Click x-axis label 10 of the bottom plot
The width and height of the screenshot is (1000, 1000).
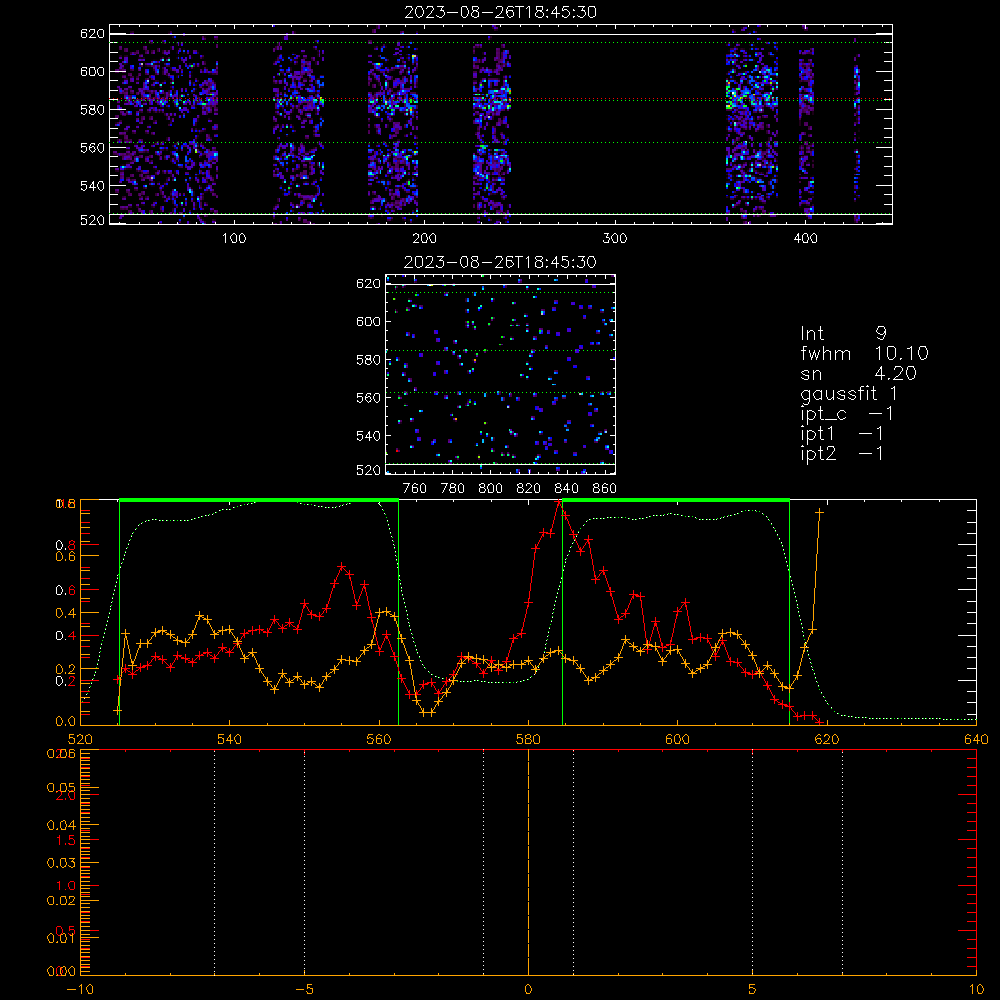[x=976, y=989]
